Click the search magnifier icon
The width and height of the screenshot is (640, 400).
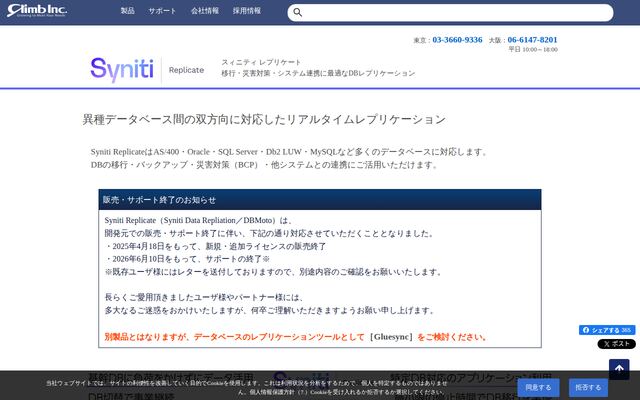(x=298, y=13)
